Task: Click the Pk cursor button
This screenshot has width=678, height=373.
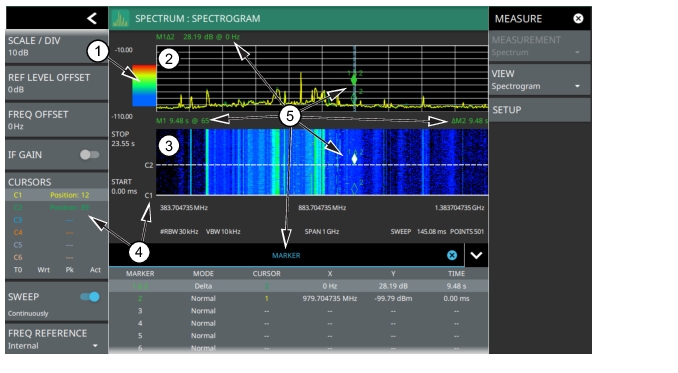Action: click(70, 270)
